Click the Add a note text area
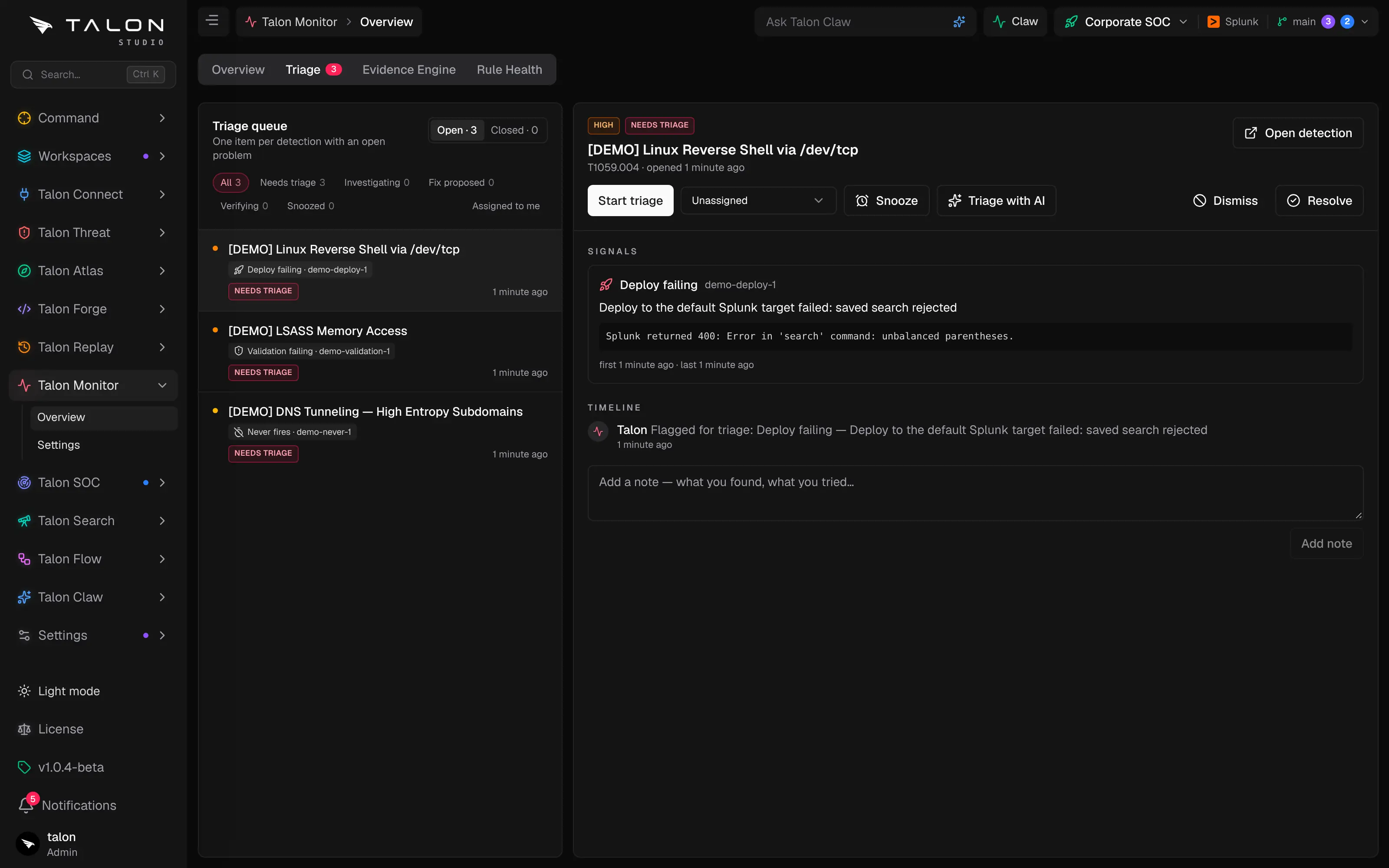1389x868 pixels. 975,493
